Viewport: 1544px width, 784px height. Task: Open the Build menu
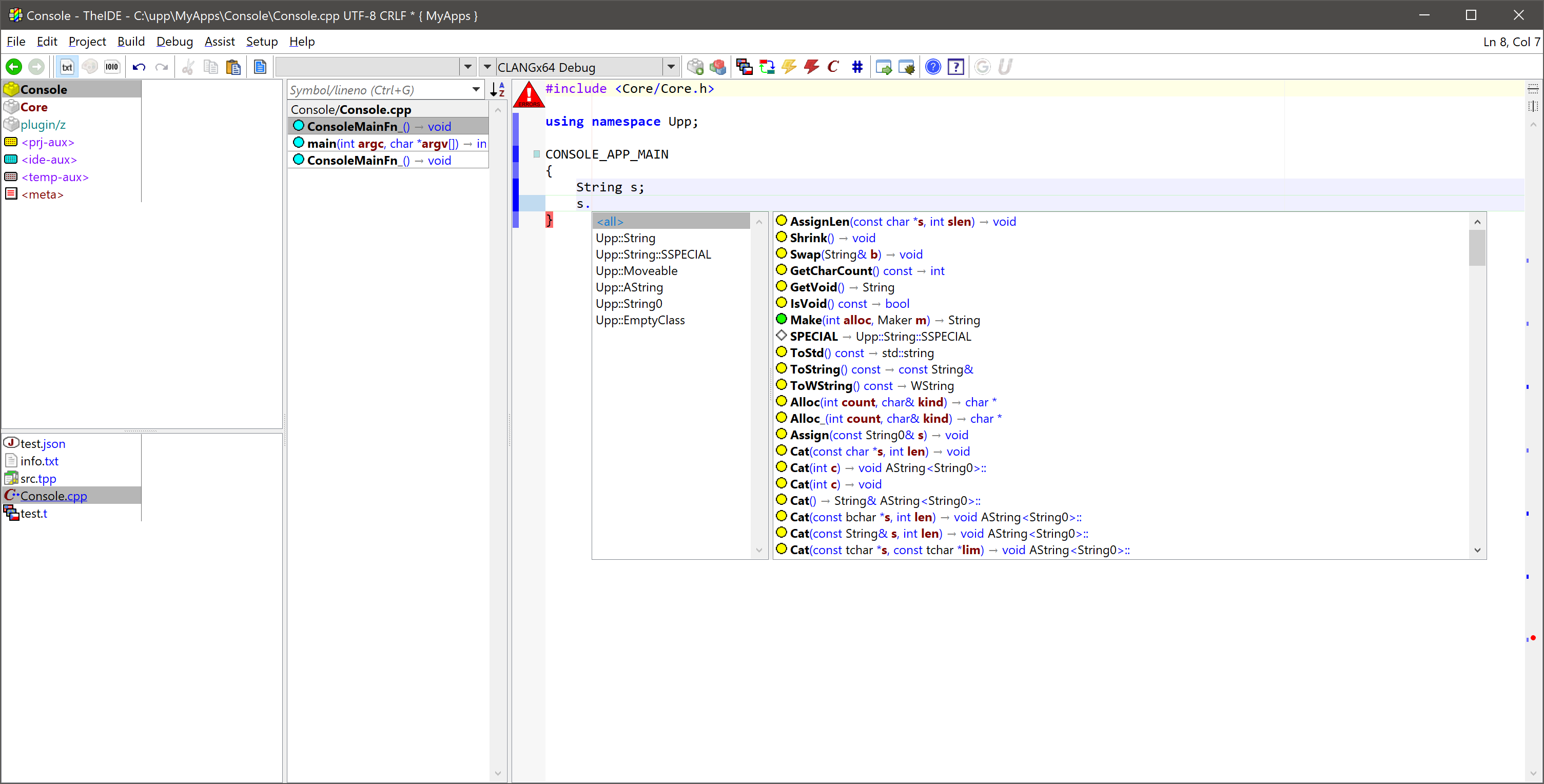click(131, 42)
